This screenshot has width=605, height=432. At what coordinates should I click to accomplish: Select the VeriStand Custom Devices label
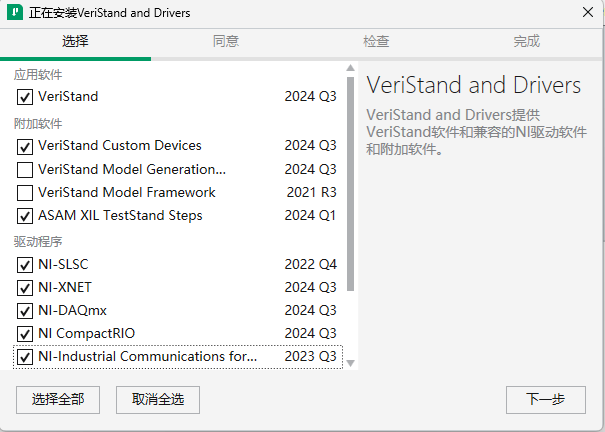pos(120,145)
